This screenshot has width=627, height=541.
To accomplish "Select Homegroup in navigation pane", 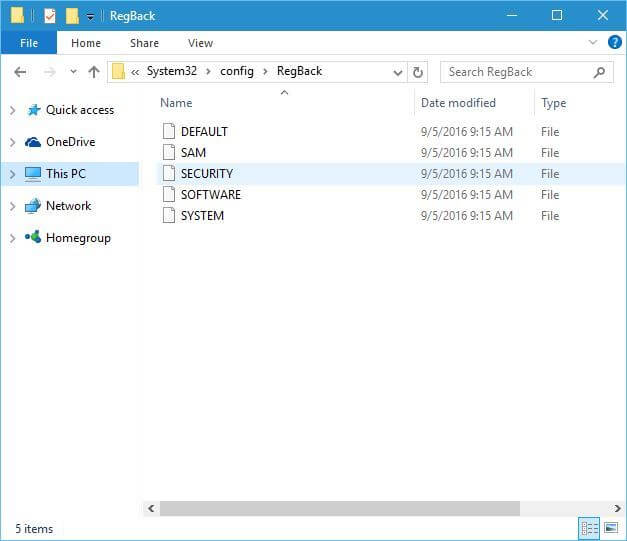I will point(78,238).
